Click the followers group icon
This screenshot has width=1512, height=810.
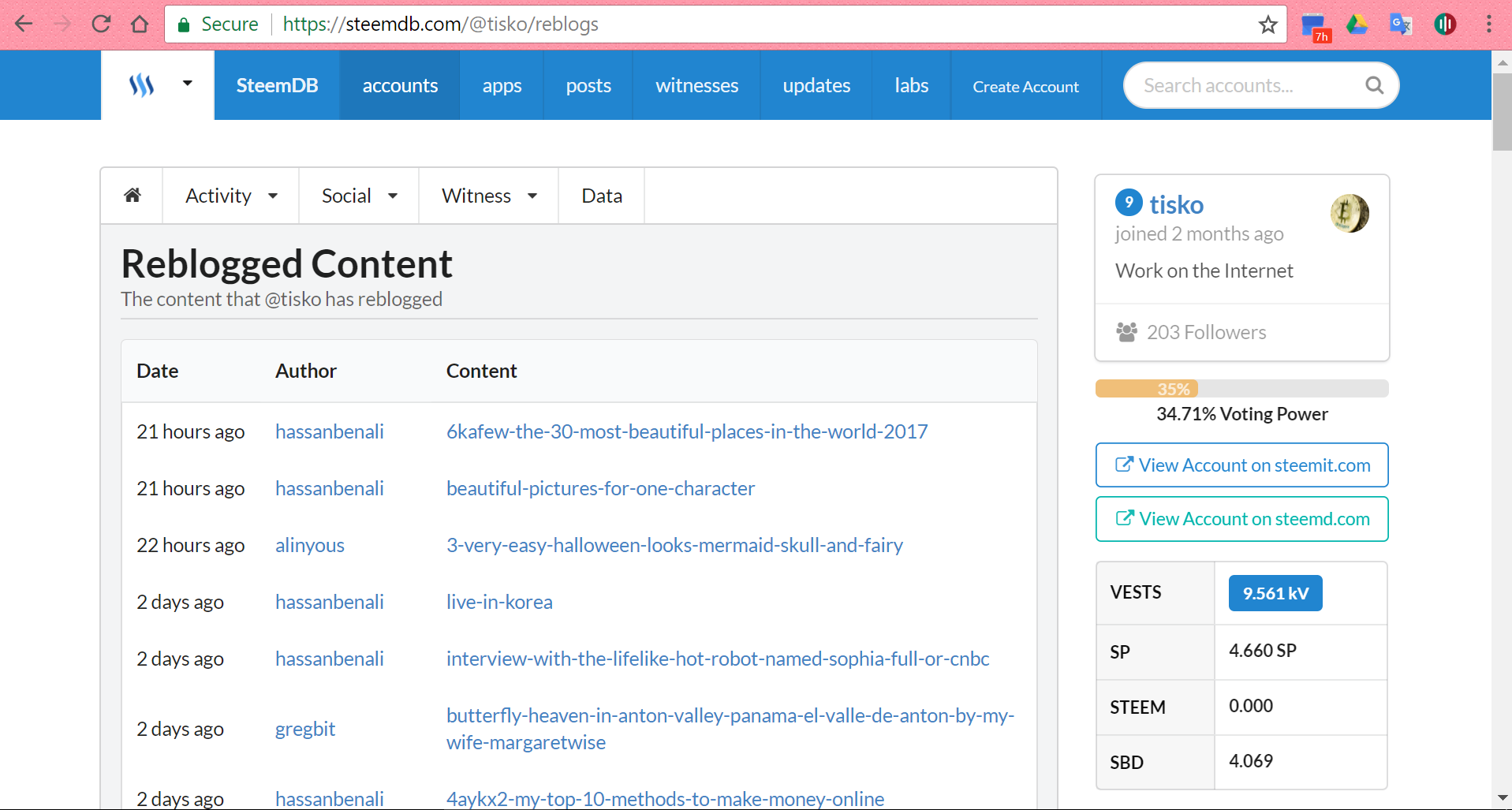tap(1126, 332)
